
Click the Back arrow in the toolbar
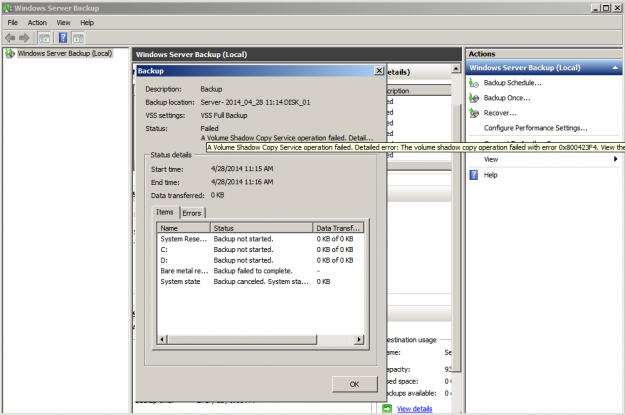click(11, 37)
